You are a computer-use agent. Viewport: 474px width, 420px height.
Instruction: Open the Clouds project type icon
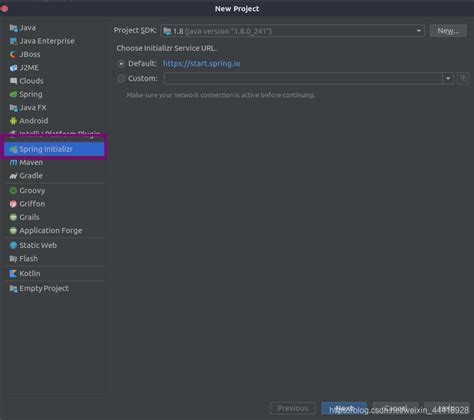tap(13, 81)
